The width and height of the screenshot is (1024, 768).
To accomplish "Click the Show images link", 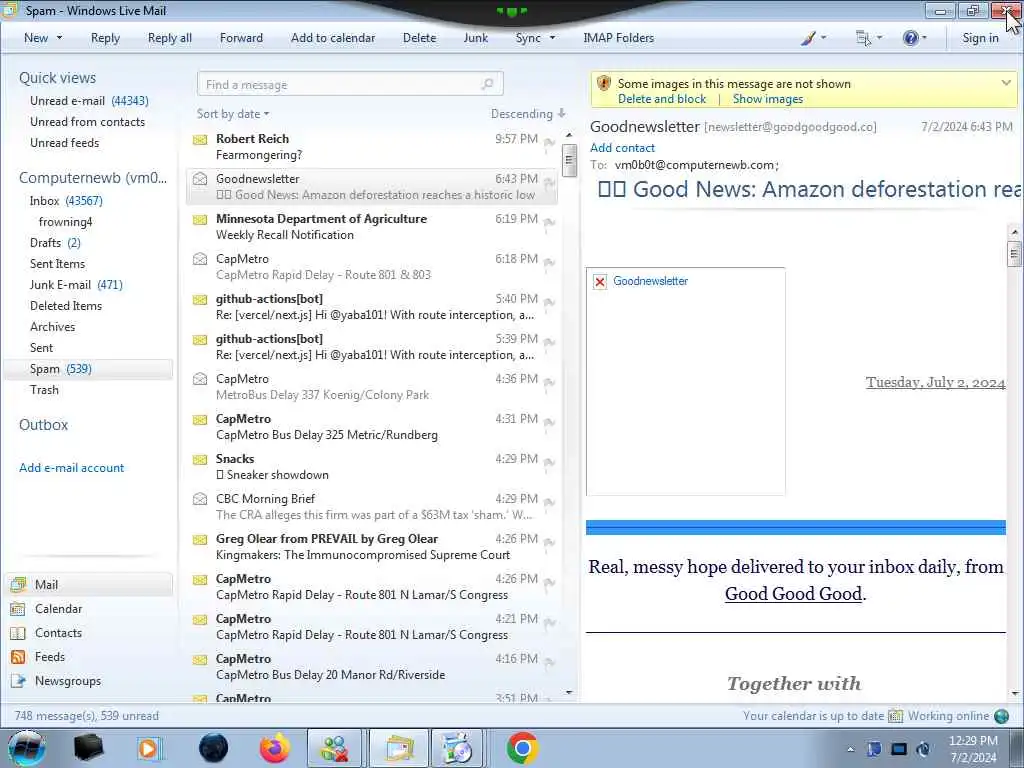I will point(767,99).
